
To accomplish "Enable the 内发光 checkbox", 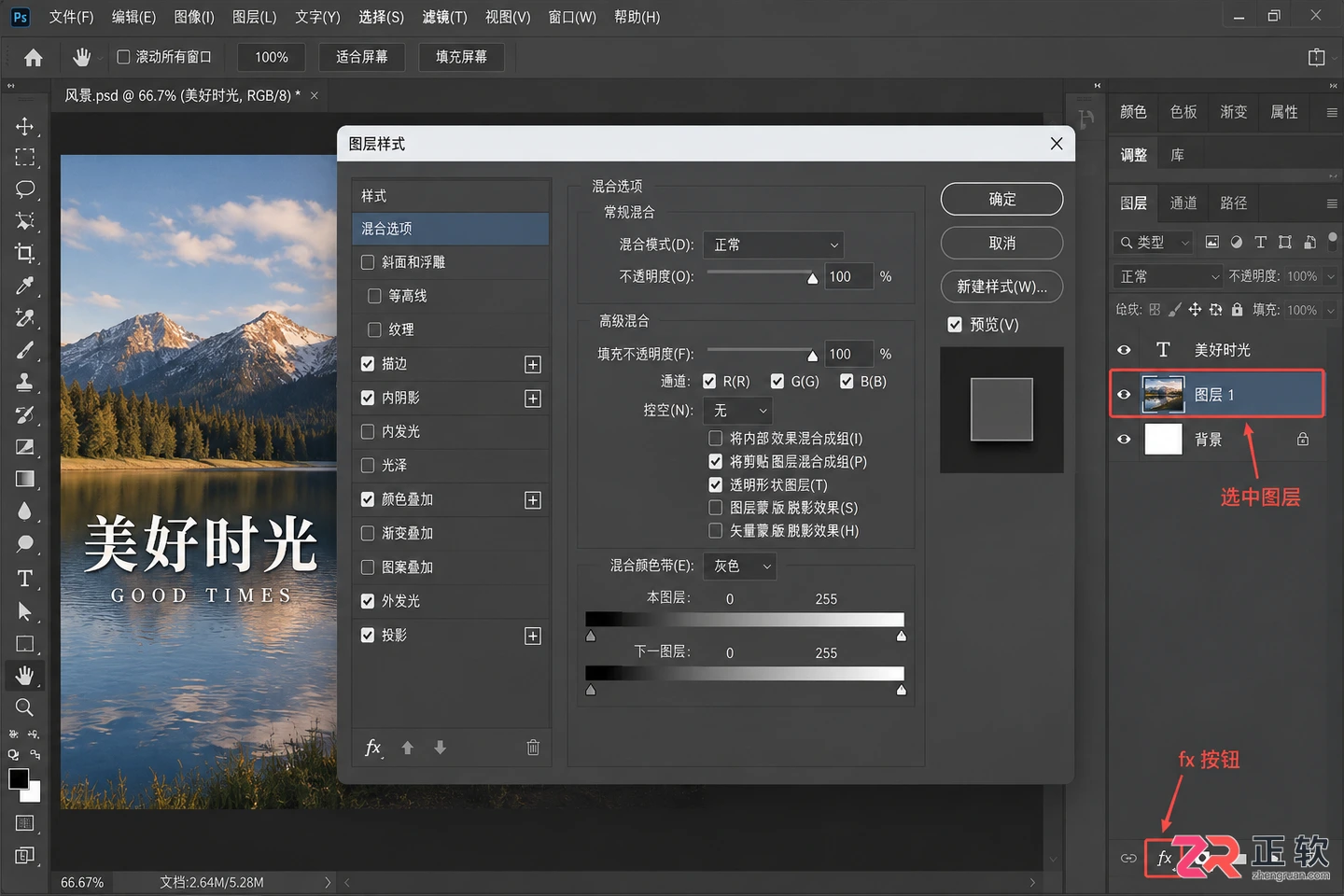I will [368, 431].
